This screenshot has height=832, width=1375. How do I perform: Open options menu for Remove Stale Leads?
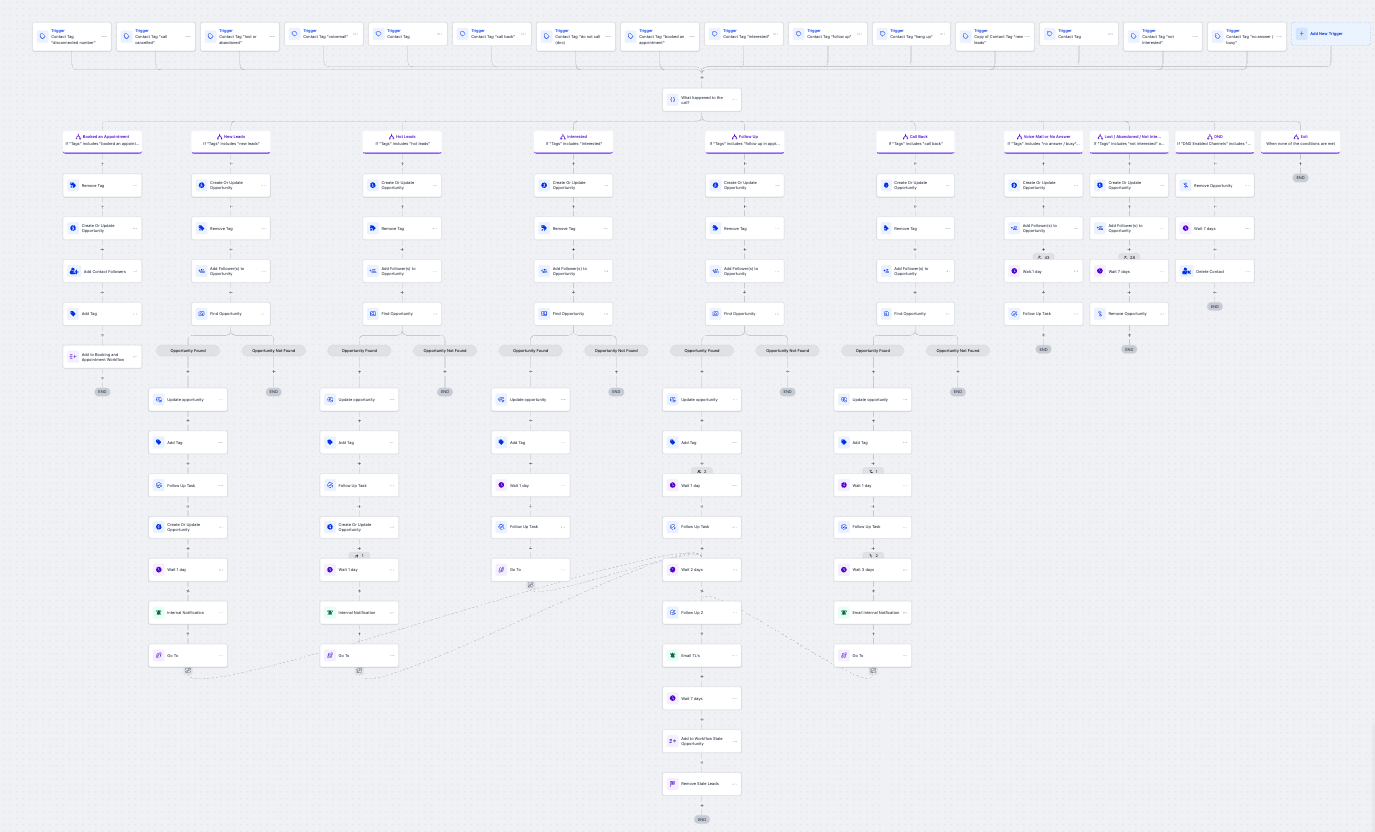pyautogui.click(x=734, y=783)
